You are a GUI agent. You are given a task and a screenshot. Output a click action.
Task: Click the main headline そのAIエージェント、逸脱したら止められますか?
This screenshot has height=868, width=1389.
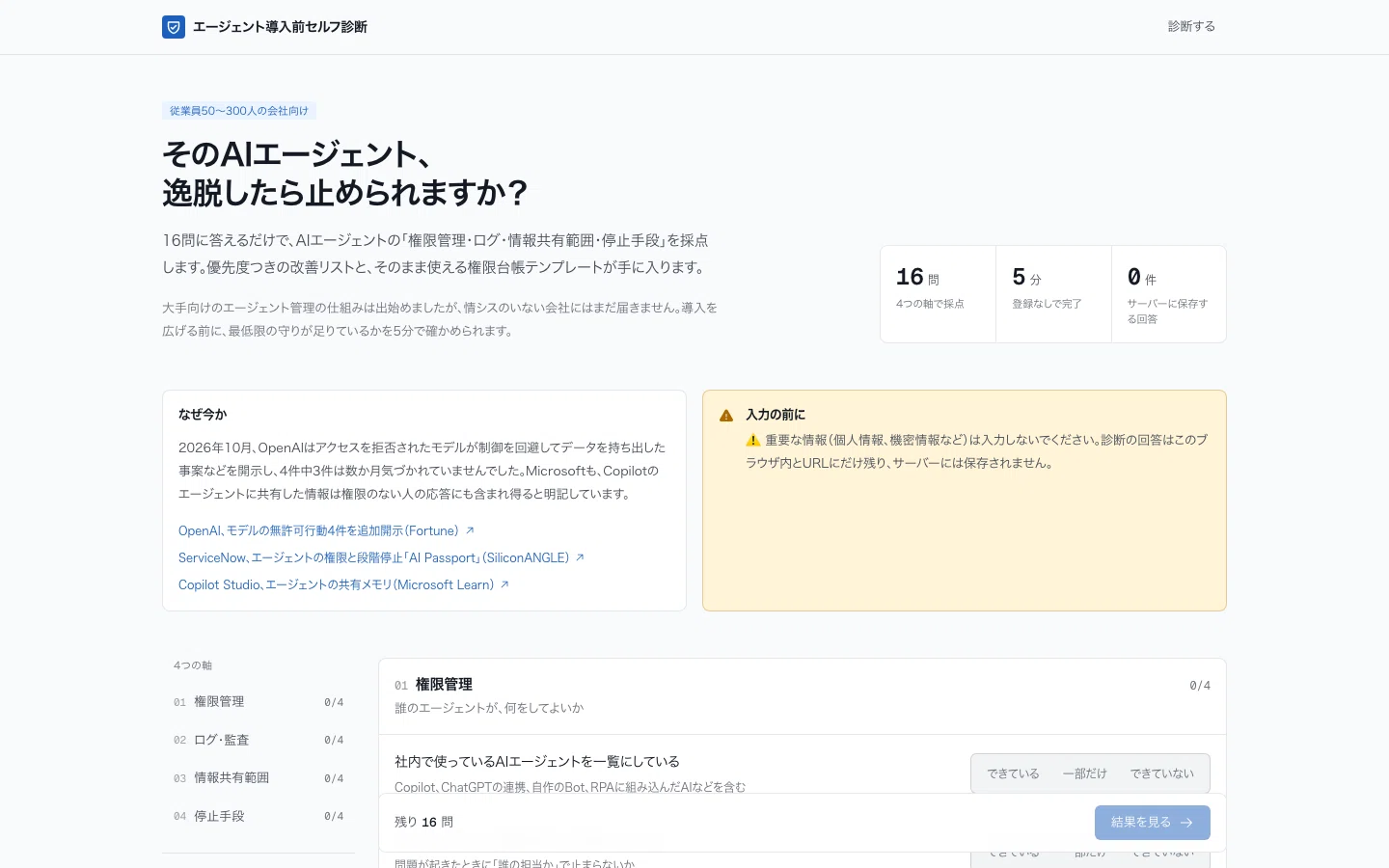point(345,174)
